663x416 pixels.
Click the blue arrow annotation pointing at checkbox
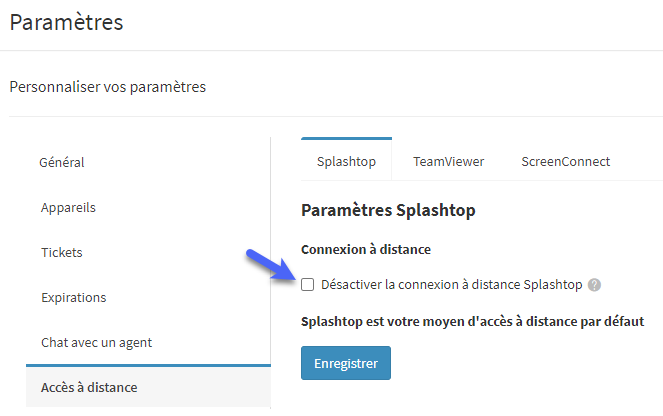271,265
